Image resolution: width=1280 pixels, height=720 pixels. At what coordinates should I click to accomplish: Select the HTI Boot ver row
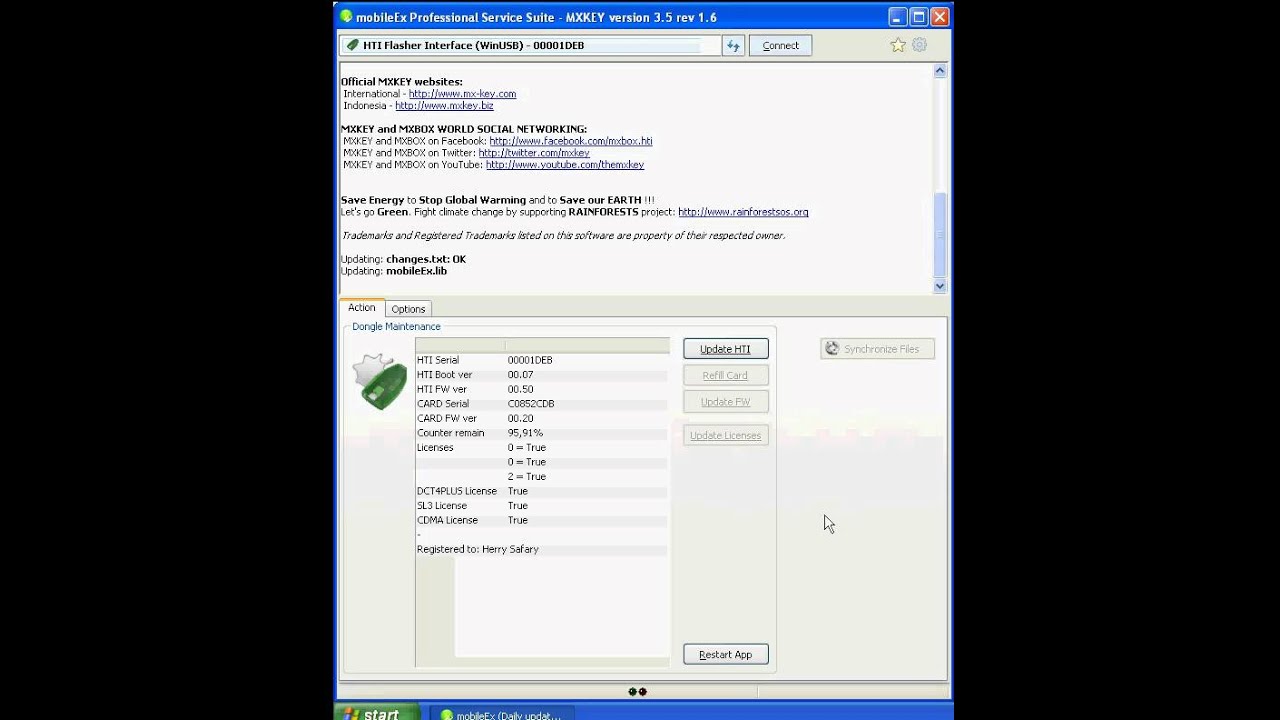(x=541, y=375)
